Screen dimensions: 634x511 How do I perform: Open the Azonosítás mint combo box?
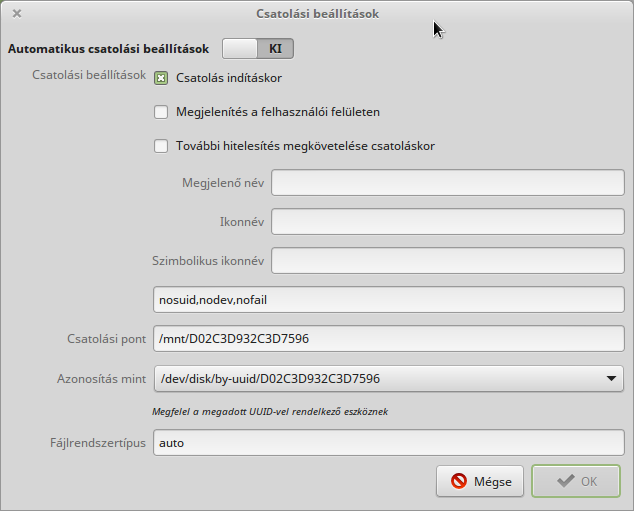point(389,379)
